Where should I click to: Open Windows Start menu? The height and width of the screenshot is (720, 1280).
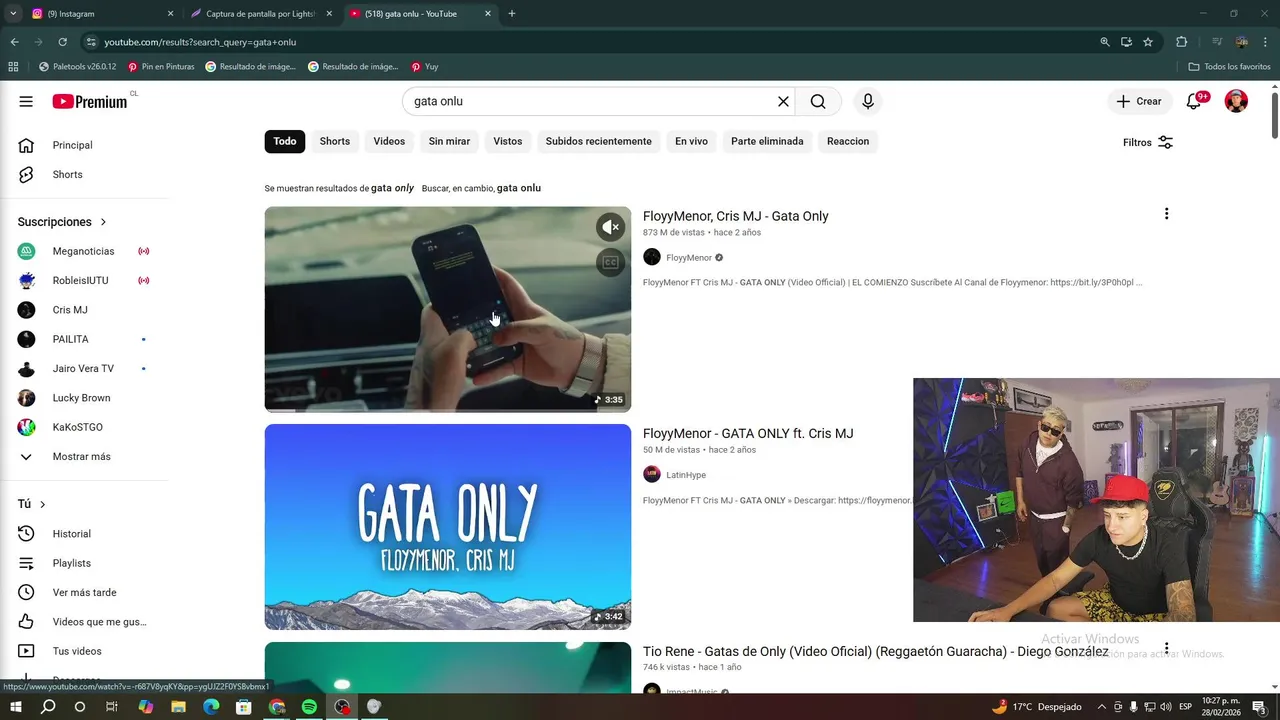16,707
